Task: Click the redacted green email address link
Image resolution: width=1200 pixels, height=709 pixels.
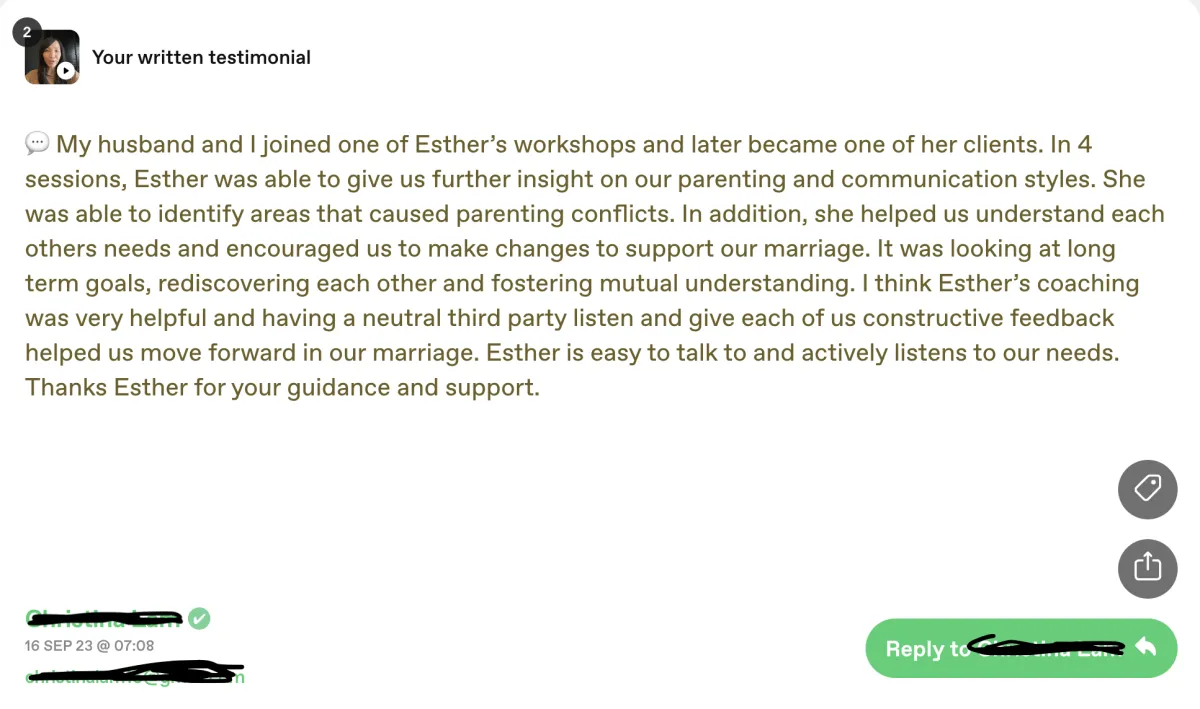Action: pyautogui.click(x=135, y=675)
